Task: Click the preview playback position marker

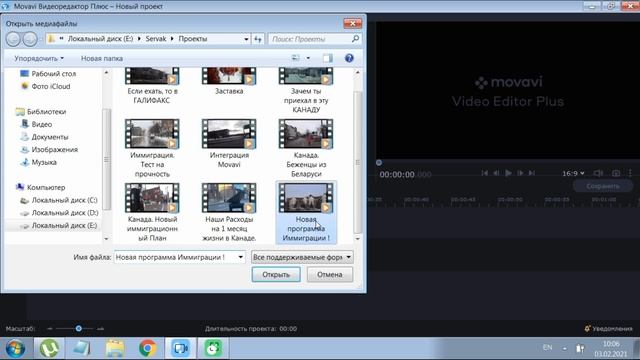Action: (x=379, y=162)
